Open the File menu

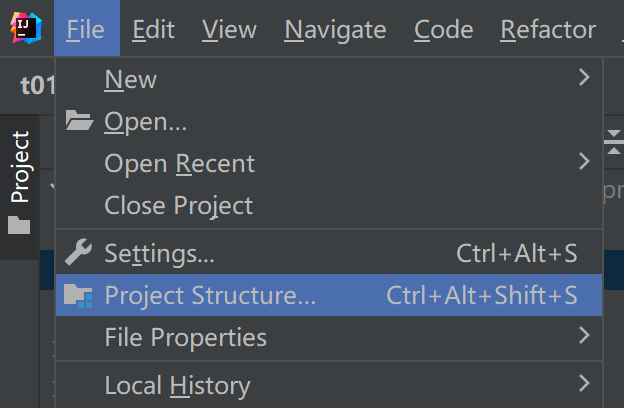86,30
